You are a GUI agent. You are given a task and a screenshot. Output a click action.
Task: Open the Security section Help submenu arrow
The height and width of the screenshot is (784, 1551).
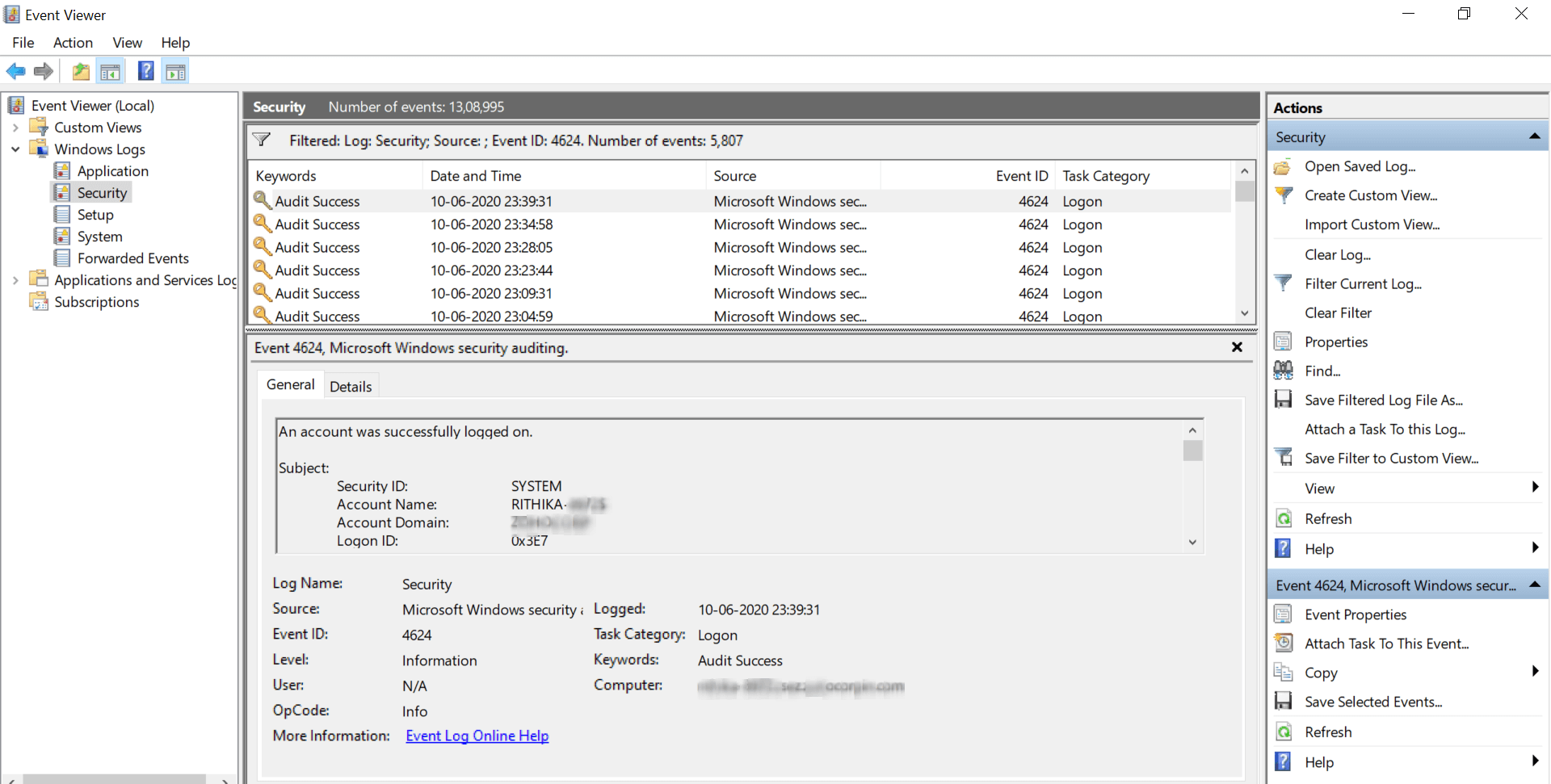pyautogui.click(x=1535, y=547)
